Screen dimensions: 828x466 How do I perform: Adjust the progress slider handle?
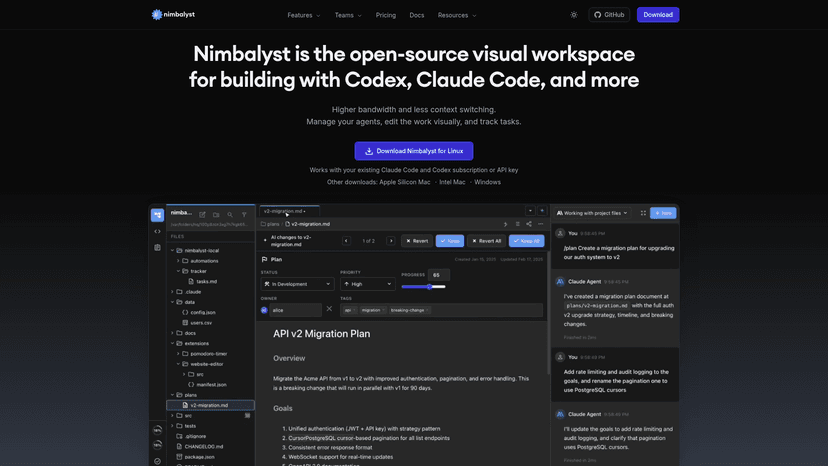(x=429, y=287)
